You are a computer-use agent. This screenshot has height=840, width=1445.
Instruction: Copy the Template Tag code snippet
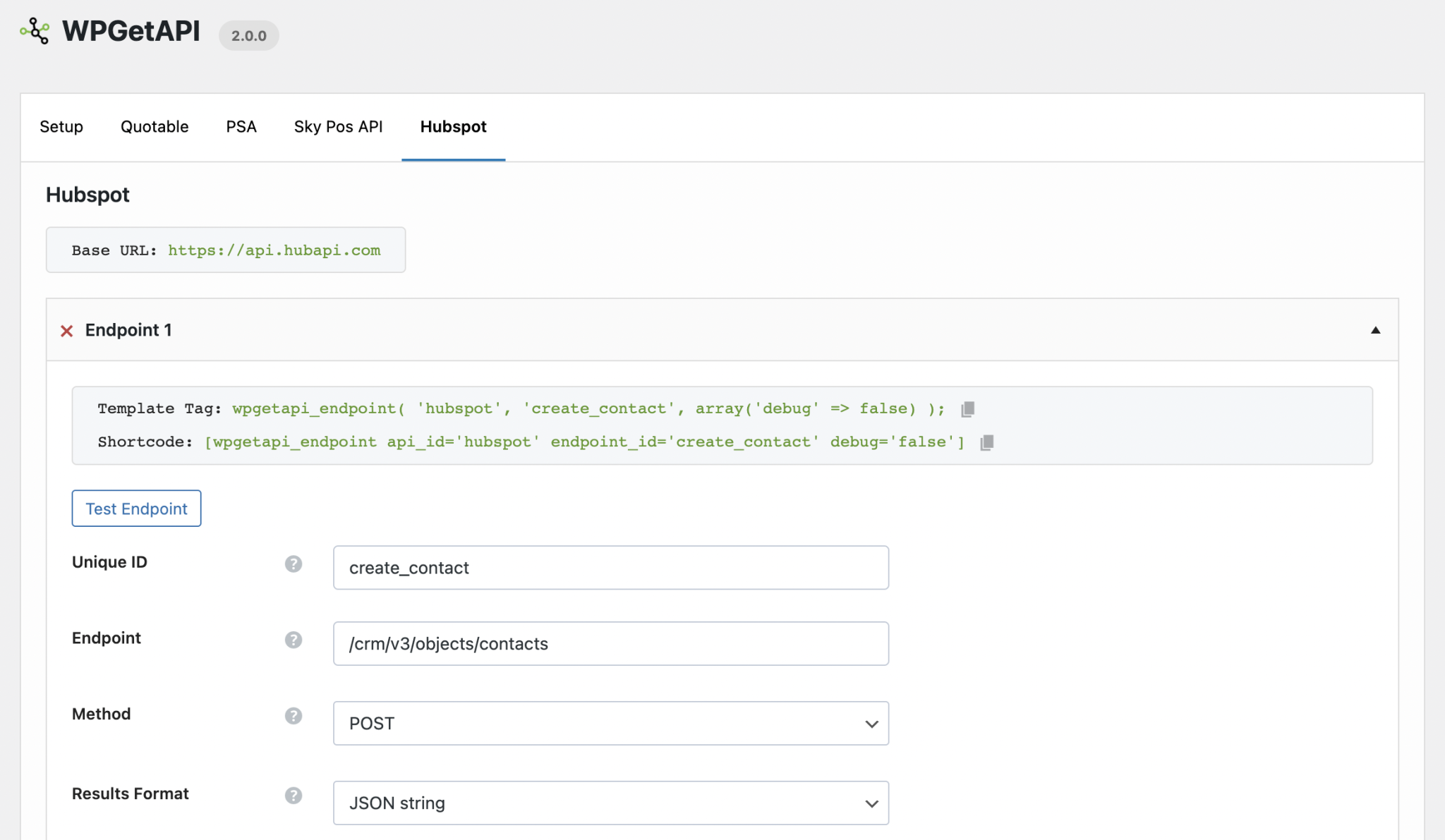967,408
